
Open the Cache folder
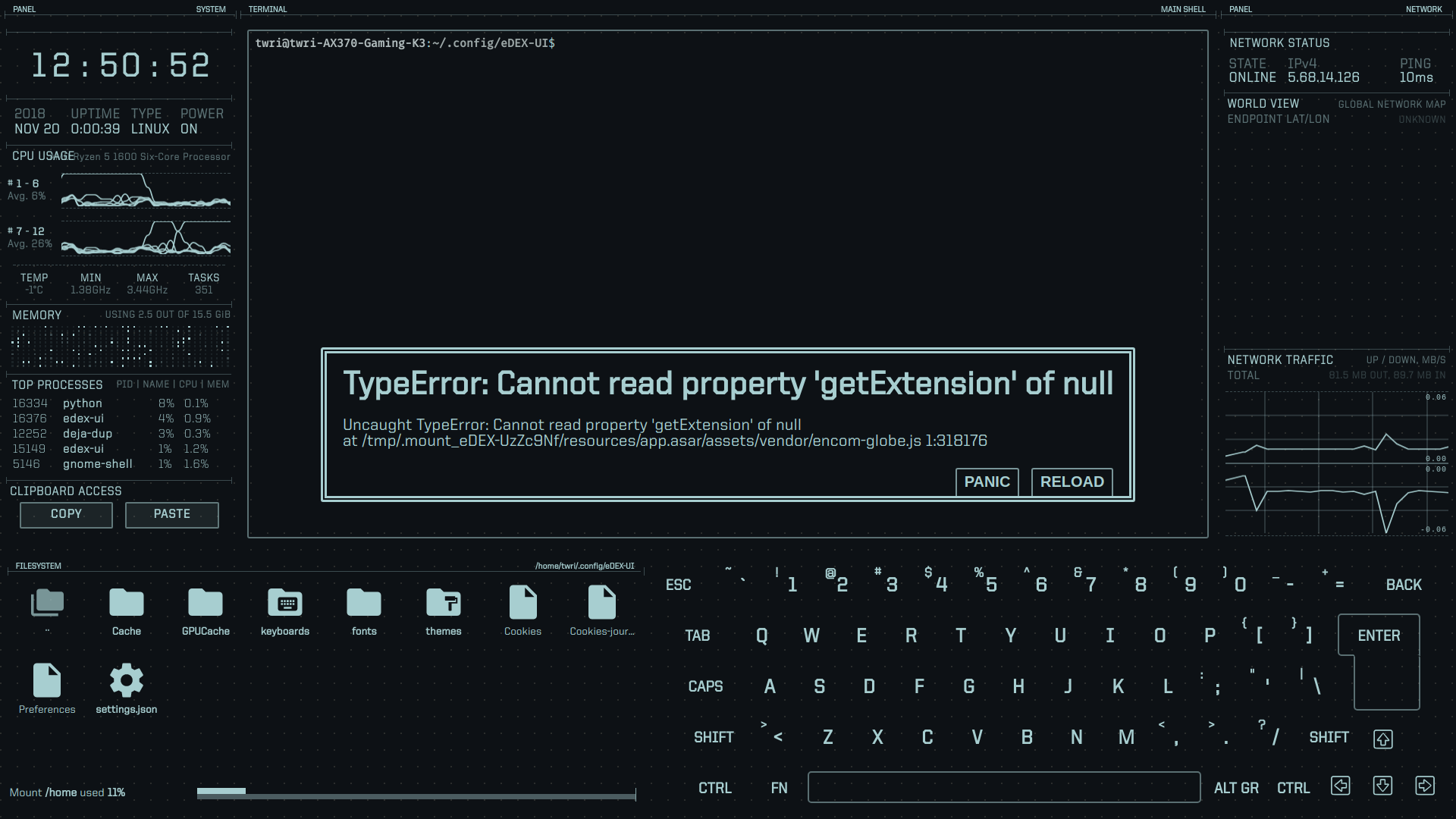tap(127, 604)
